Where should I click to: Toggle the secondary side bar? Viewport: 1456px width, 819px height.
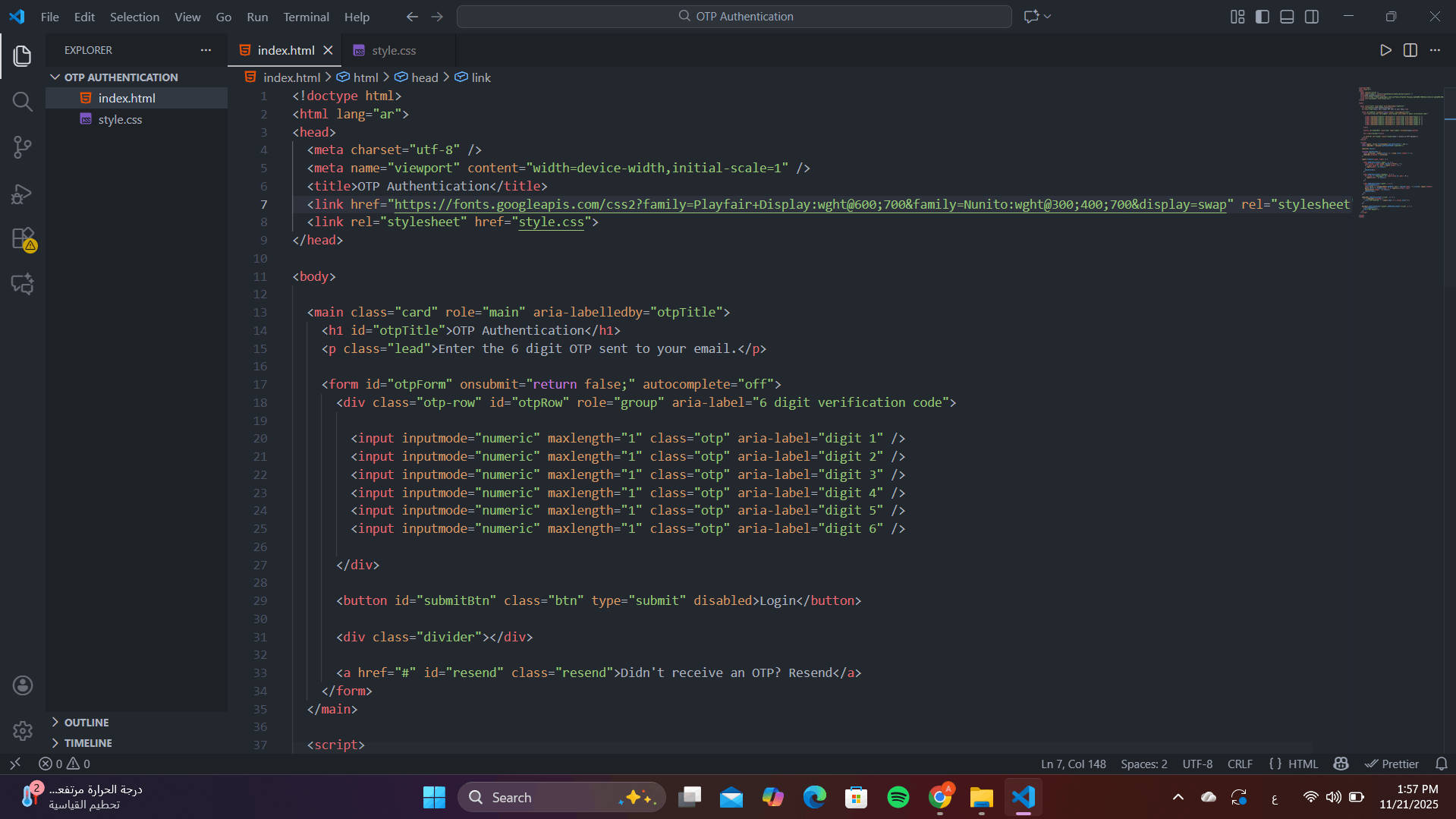coord(1312,17)
